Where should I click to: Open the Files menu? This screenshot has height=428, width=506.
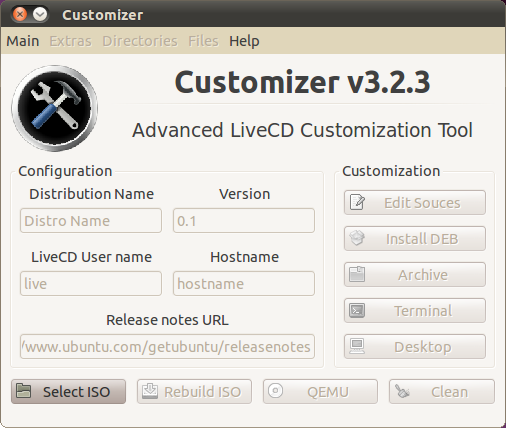[203, 41]
